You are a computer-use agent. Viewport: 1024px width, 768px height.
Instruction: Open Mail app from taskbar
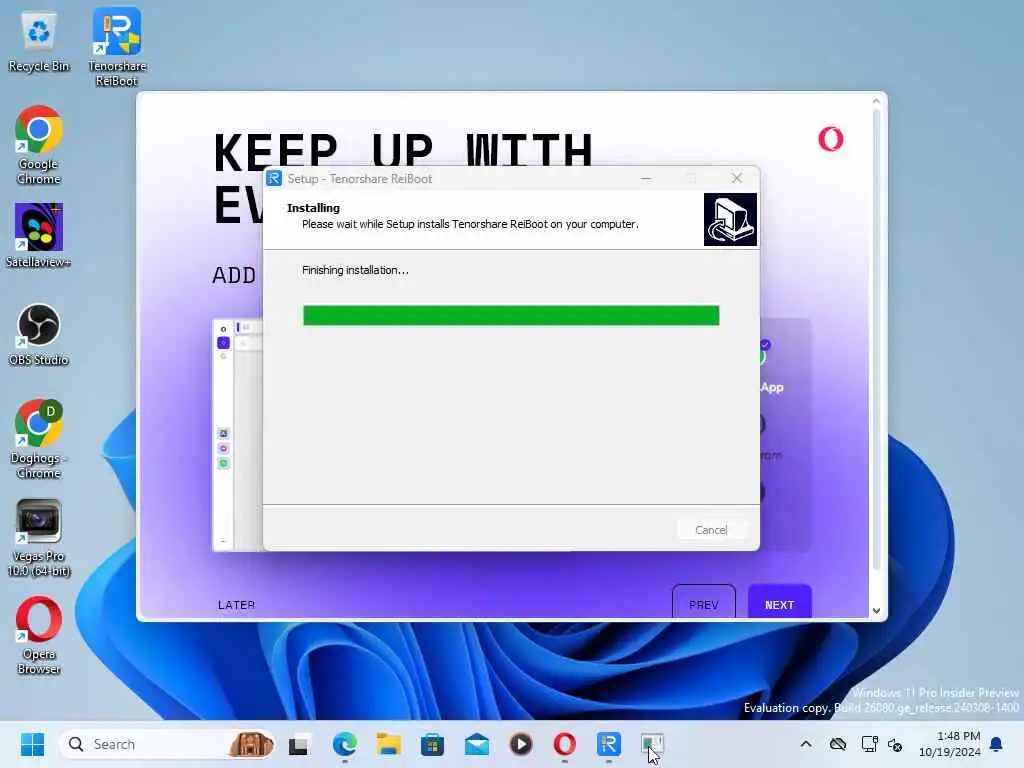pyautogui.click(x=477, y=744)
